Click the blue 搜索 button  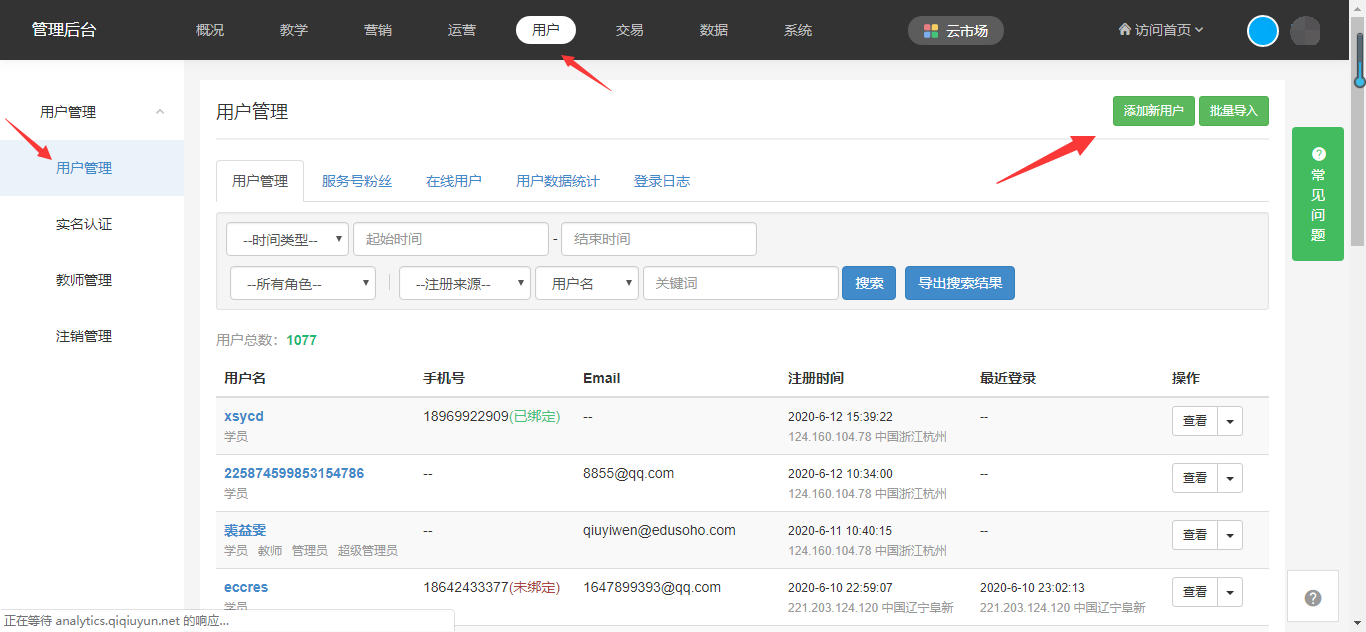(869, 284)
